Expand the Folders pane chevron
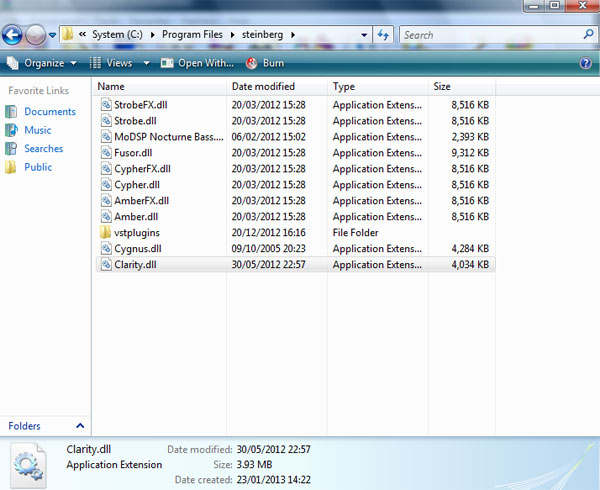The width and height of the screenshot is (600, 490). pyautogui.click(x=80, y=425)
